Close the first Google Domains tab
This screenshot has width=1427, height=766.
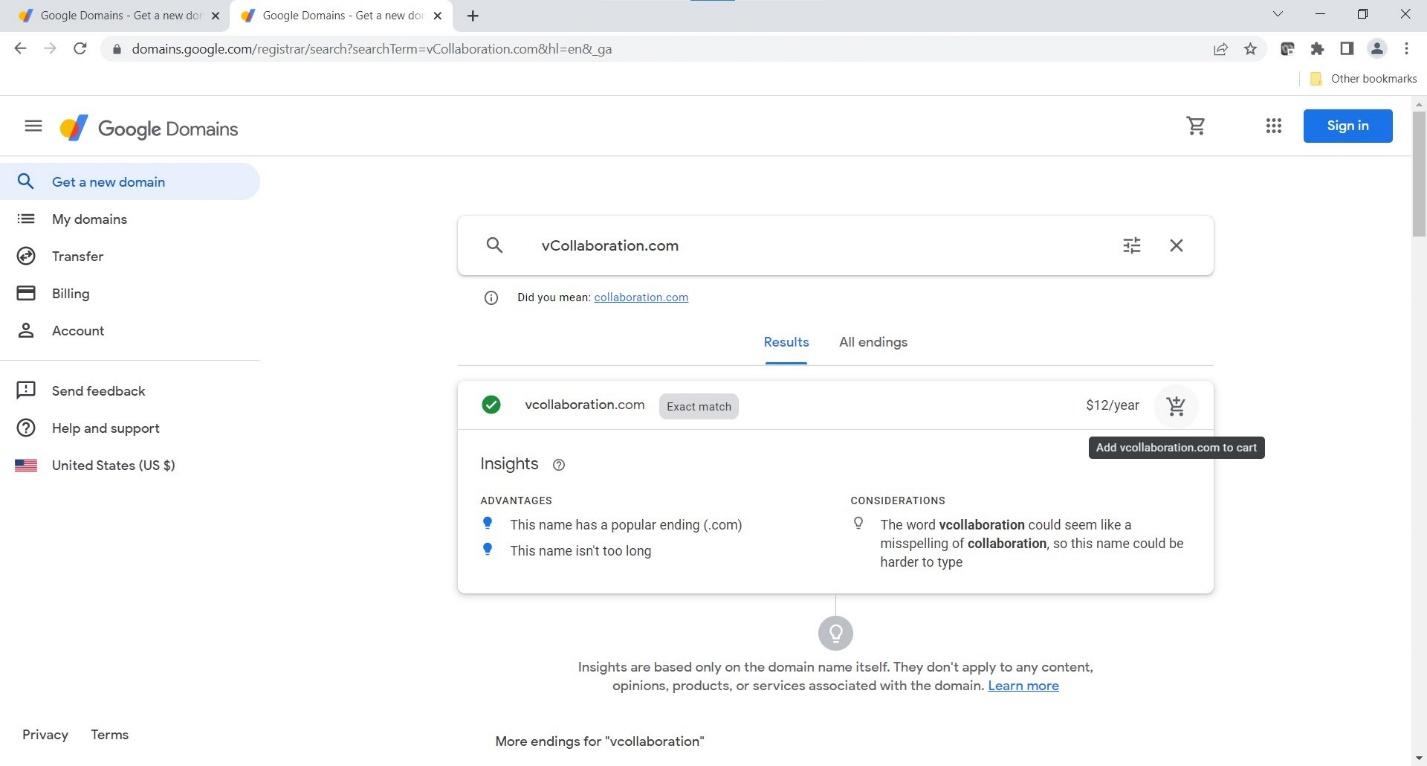(x=215, y=16)
